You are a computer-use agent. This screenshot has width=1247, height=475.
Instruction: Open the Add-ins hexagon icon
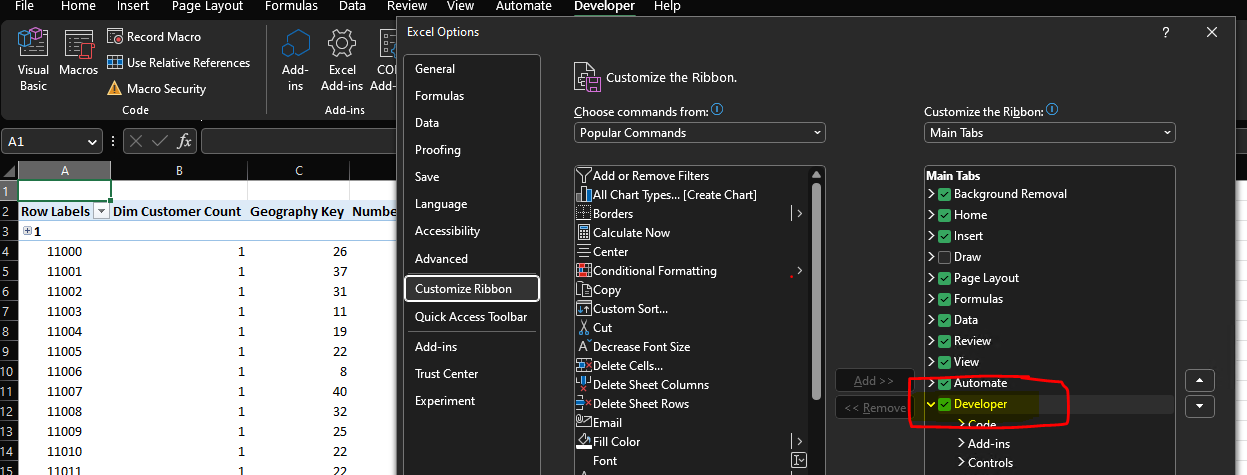[295, 44]
